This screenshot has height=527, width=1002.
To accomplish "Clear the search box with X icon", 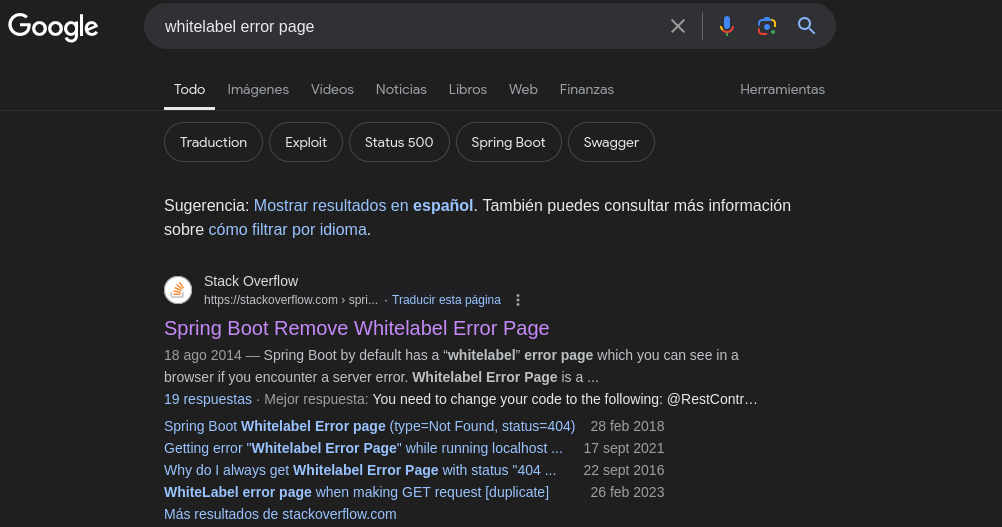I will 677,26.
